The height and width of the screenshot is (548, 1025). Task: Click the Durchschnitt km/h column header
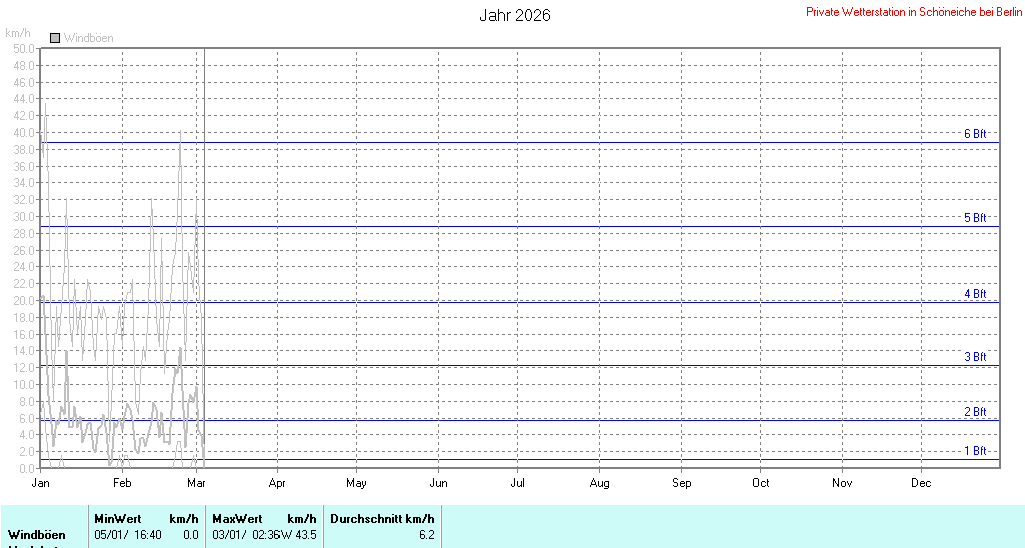[382, 519]
